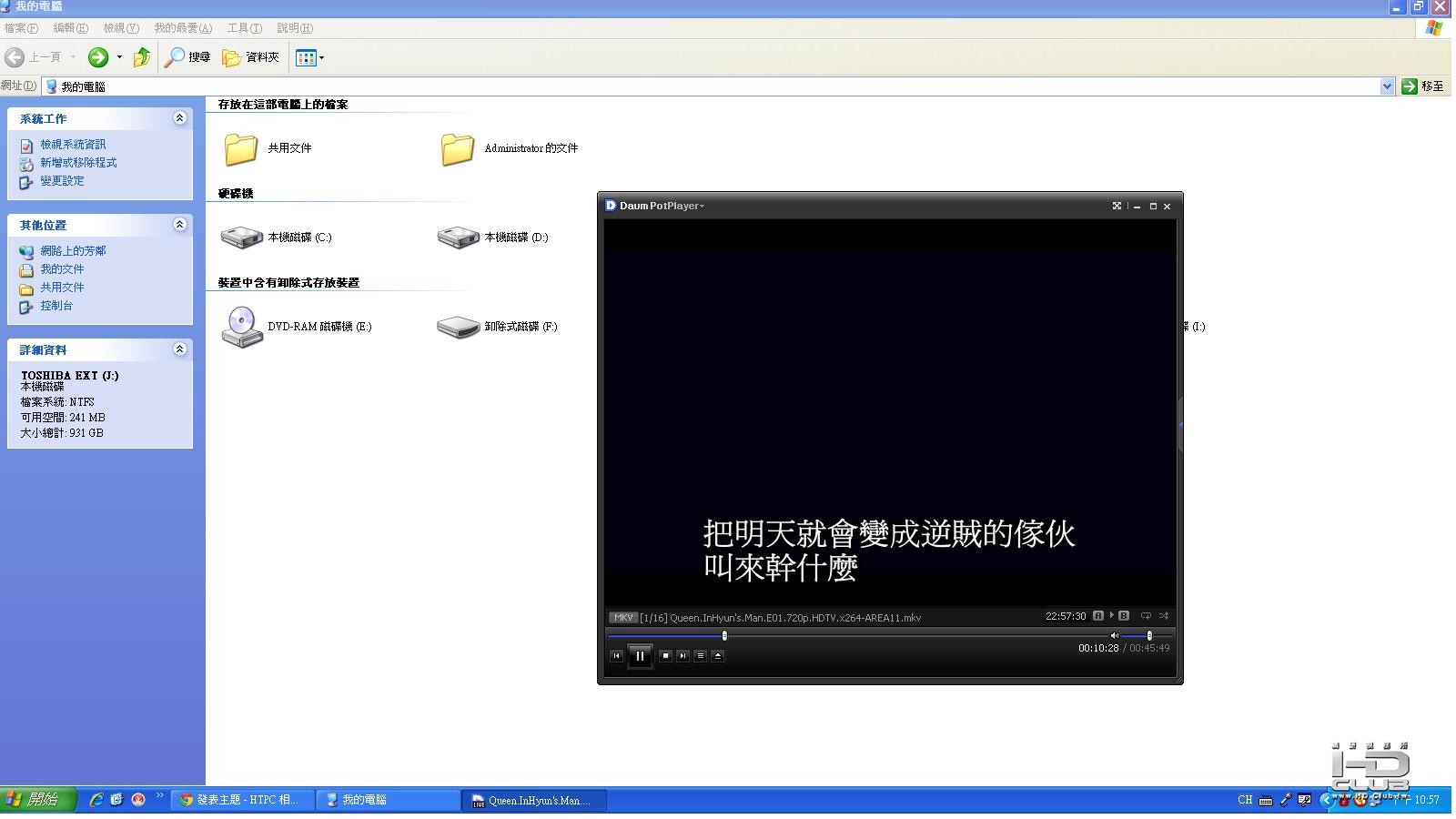Viewport: 1456px width, 819px height.
Task: Click elapsed time 00:10:28 display
Action: [x=1098, y=648]
